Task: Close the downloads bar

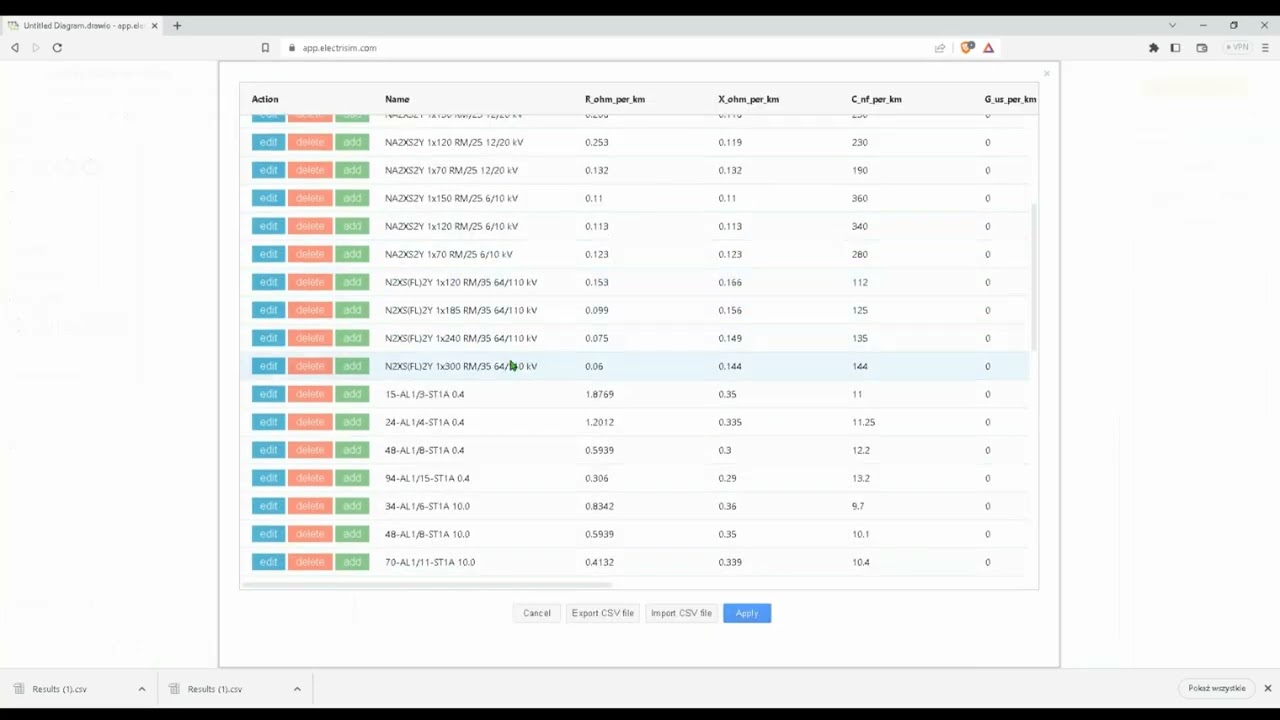Action: [x=1267, y=688]
